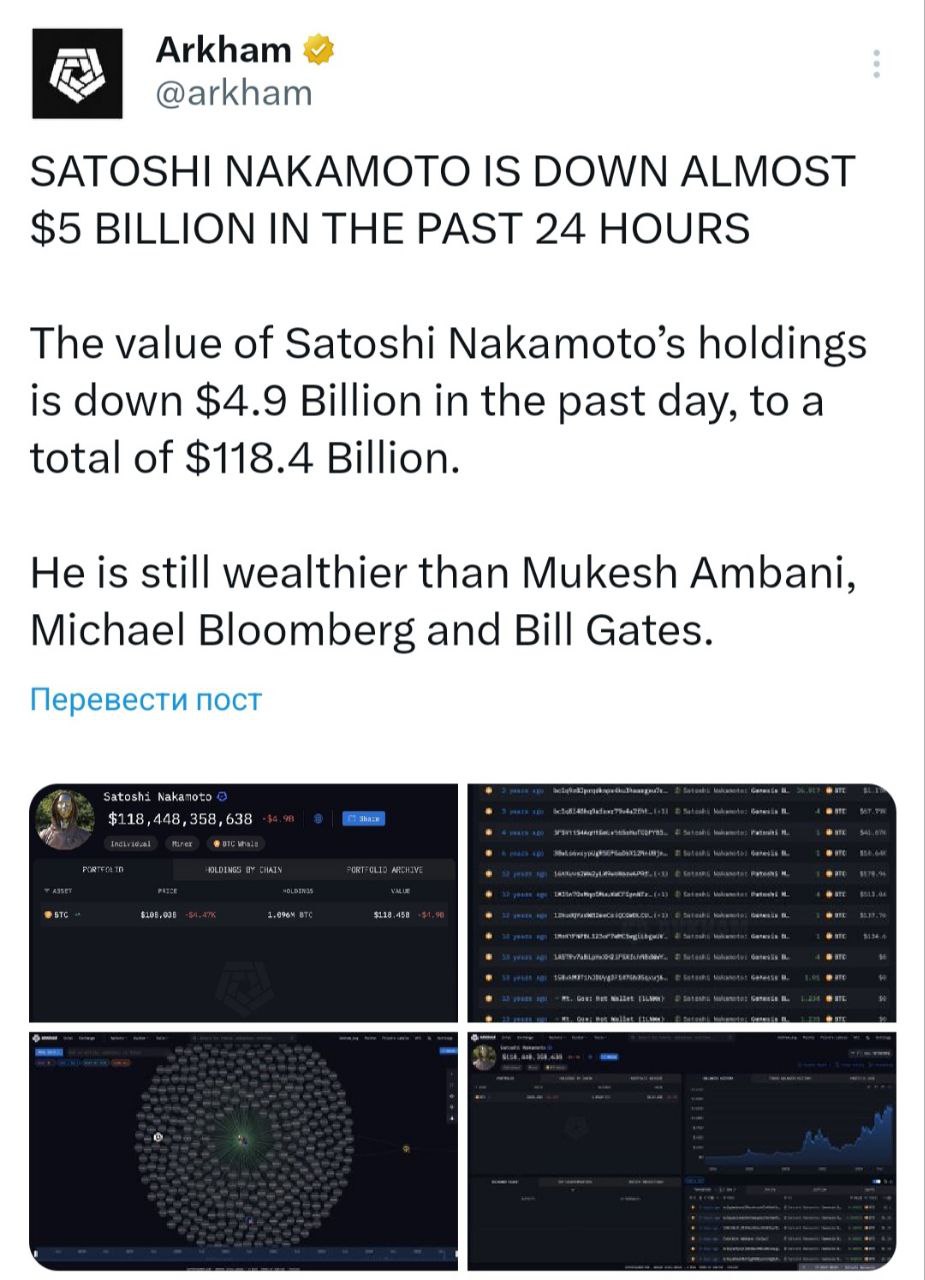Translate the post via "Перевести пост"
This screenshot has height=1280, width=925.
146,698
